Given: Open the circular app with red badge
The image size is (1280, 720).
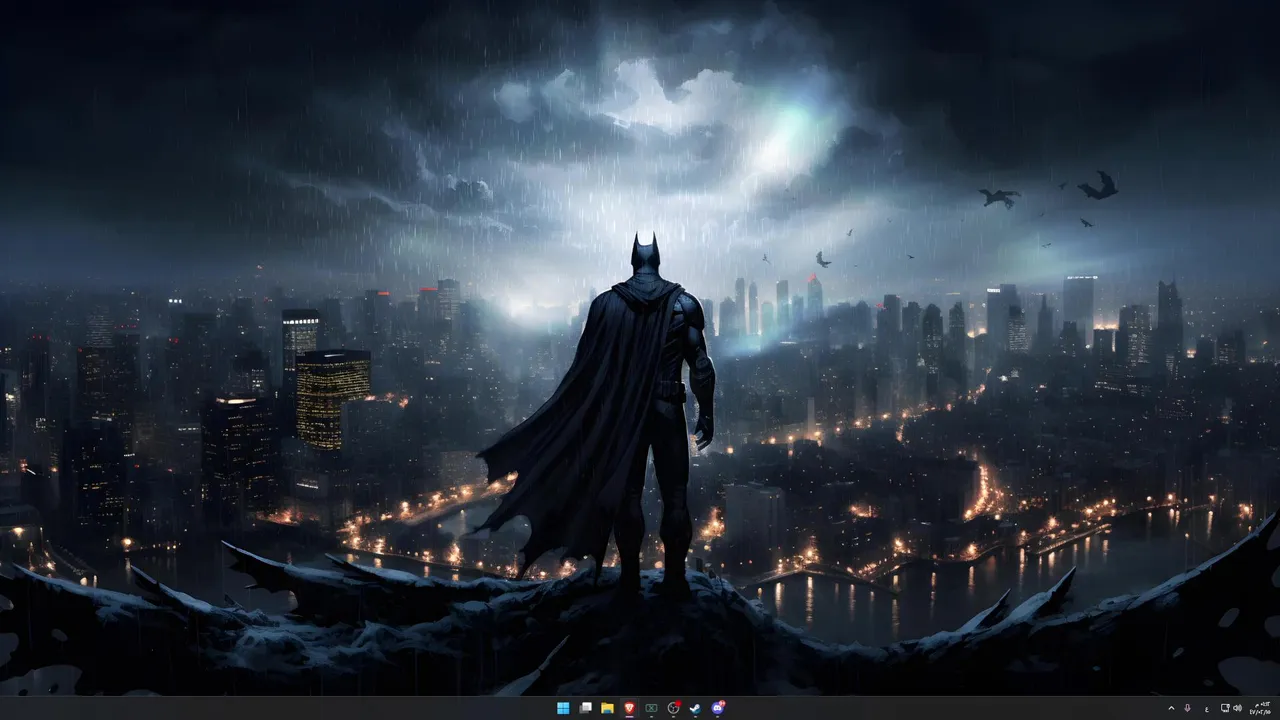Looking at the screenshot, I should tap(674, 708).
